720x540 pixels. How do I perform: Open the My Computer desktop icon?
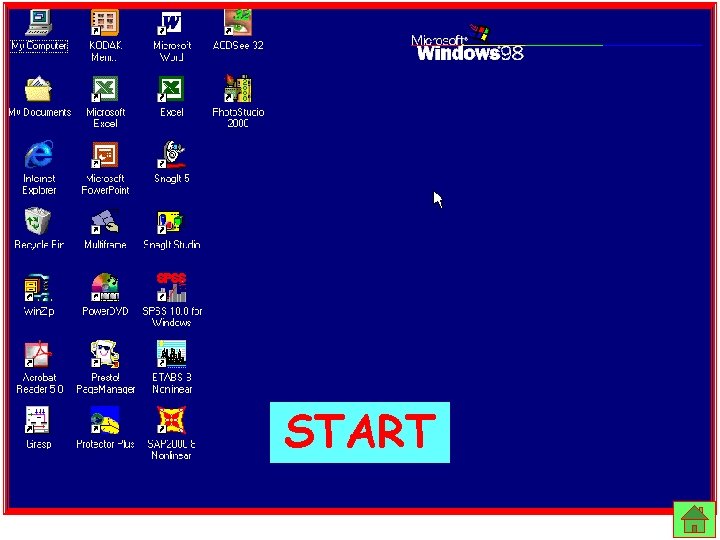pyautogui.click(x=39, y=22)
